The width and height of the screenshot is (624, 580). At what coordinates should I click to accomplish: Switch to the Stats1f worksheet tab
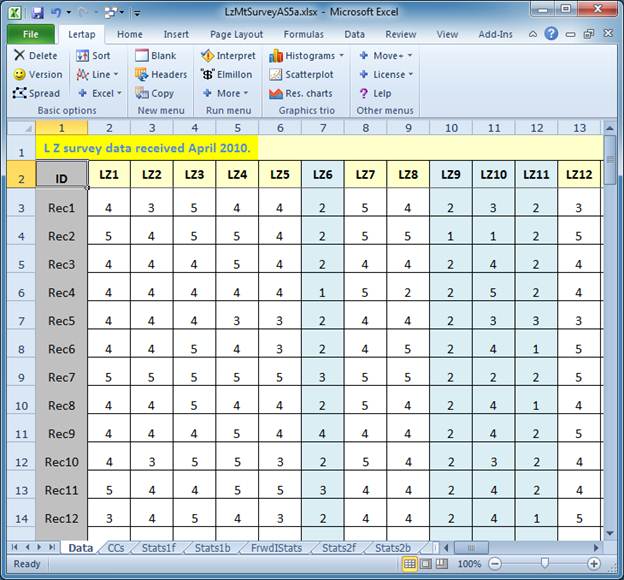click(156, 548)
